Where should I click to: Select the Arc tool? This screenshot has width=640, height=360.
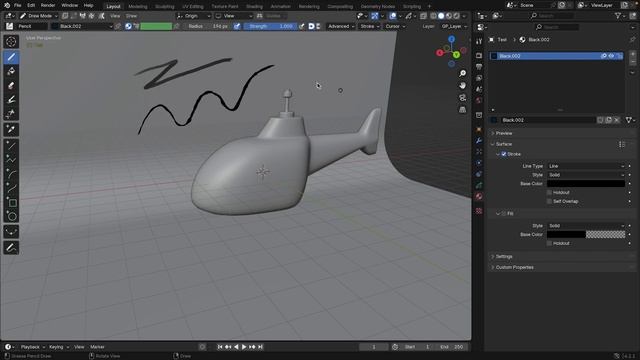click(11, 174)
